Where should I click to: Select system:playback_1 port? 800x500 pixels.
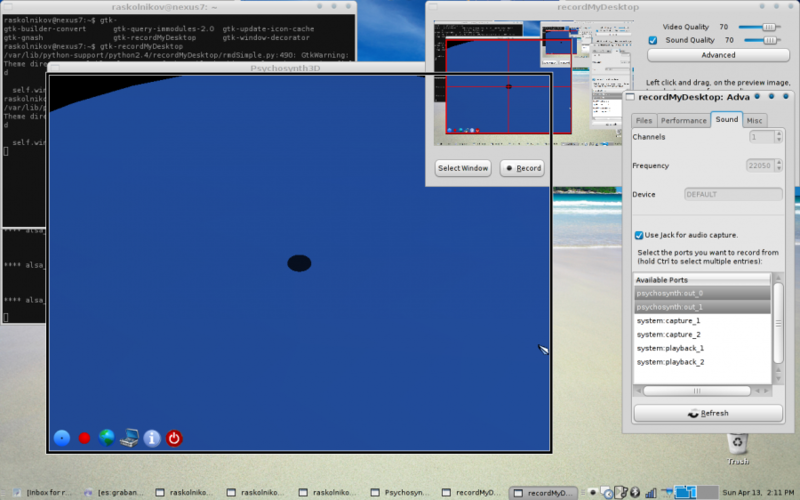[703, 348]
